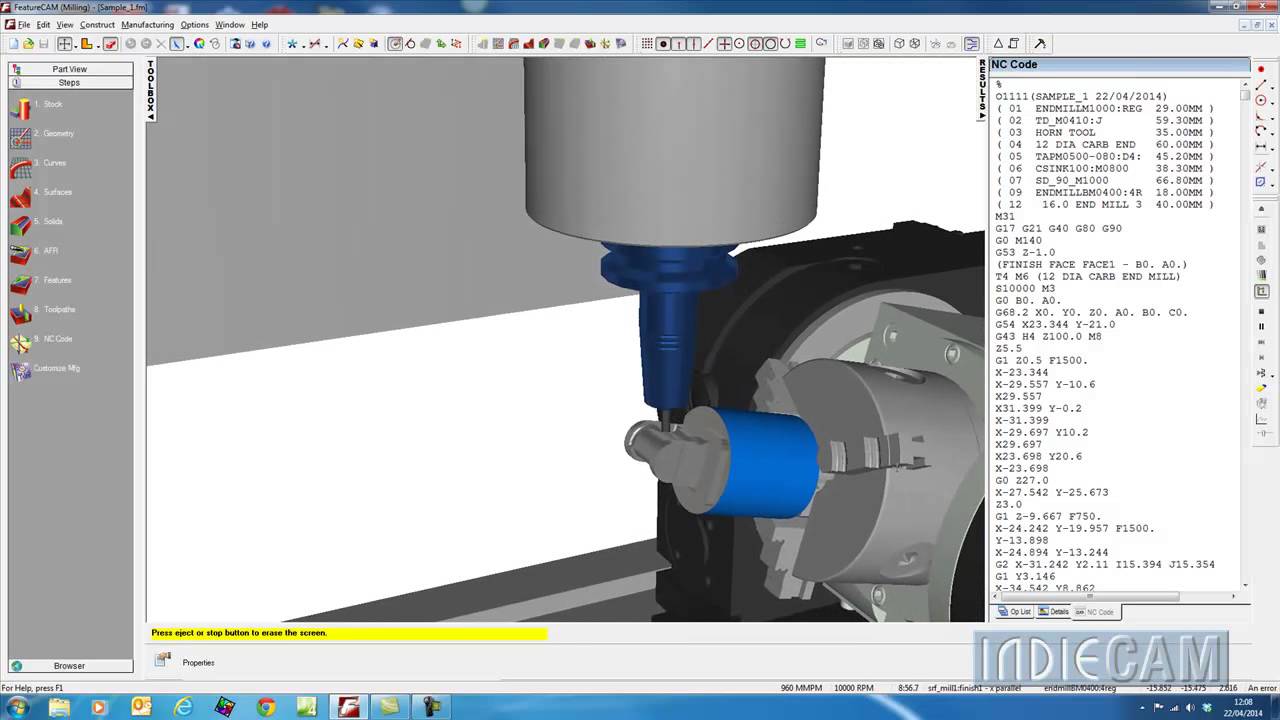The height and width of the screenshot is (720, 1280).
Task: Toggle the boxed plus snap button
Action: click(x=724, y=44)
